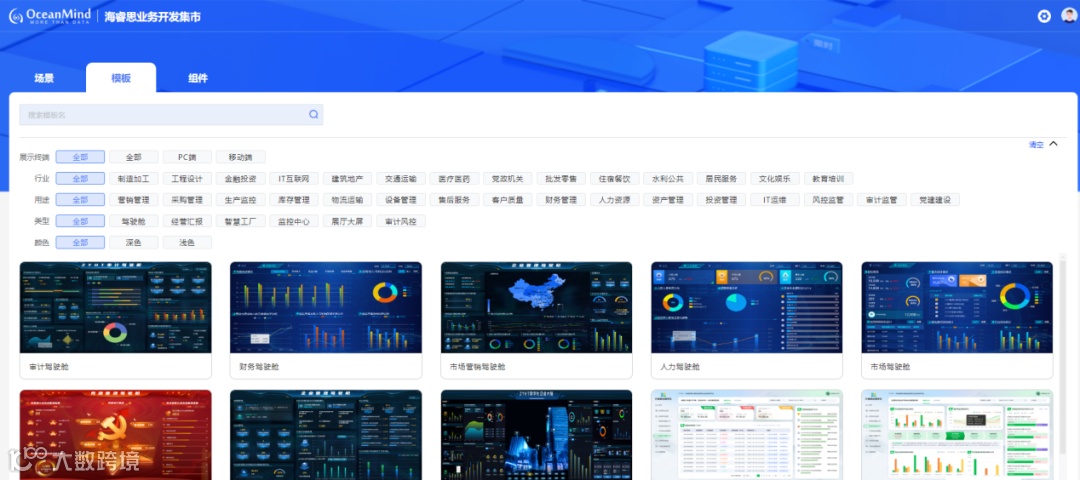Open the user avatar menu
The width and height of the screenshot is (1080, 480).
tap(1068, 16)
